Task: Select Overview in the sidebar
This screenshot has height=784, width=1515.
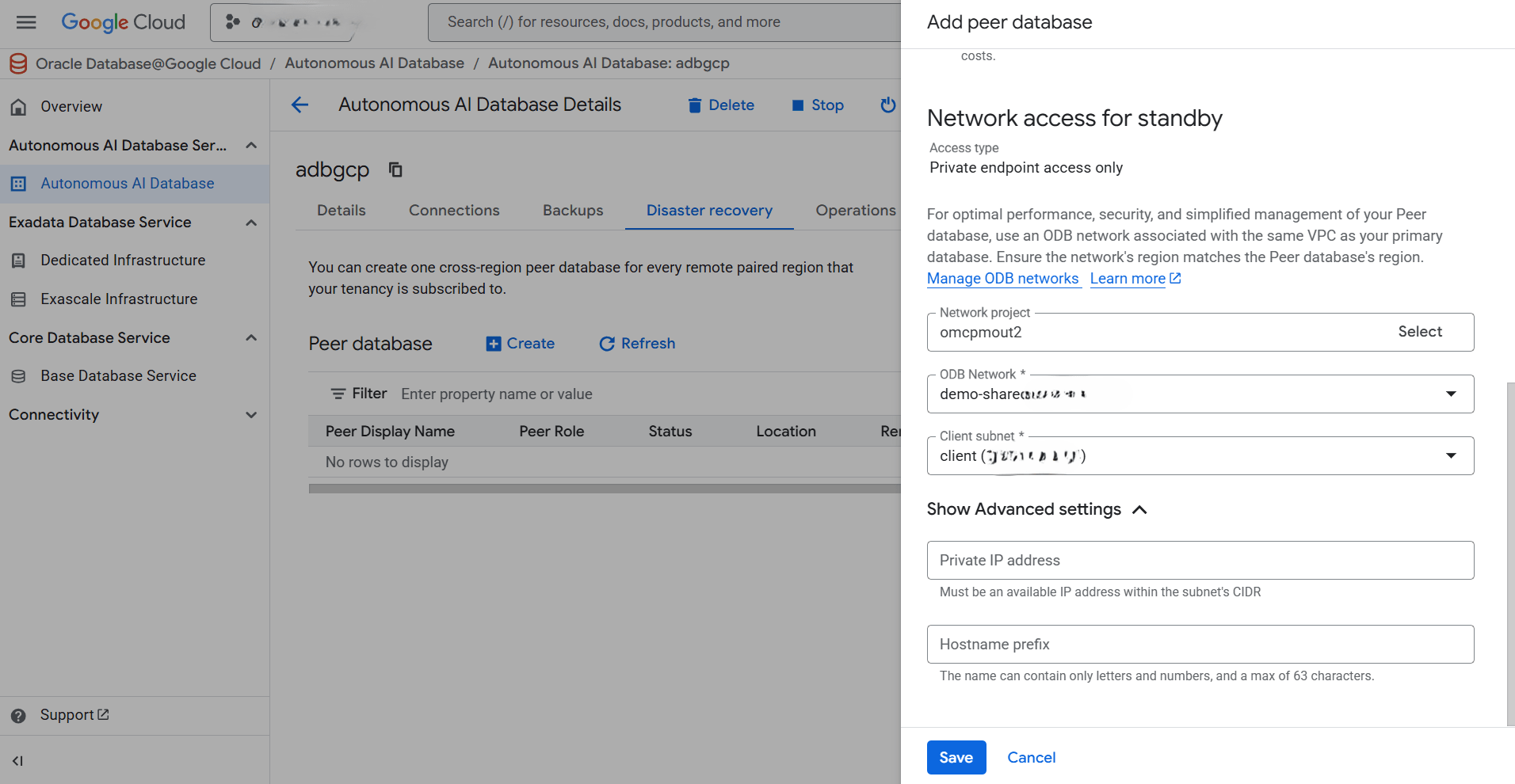Action: [71, 106]
